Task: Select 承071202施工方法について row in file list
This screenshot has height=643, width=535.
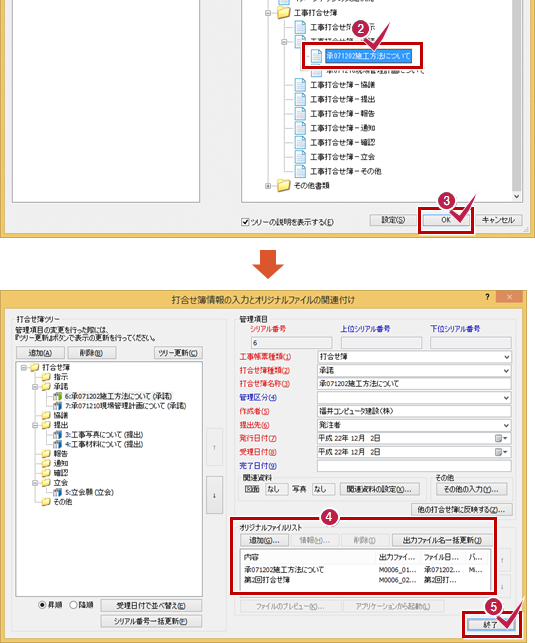Action: click(366, 570)
